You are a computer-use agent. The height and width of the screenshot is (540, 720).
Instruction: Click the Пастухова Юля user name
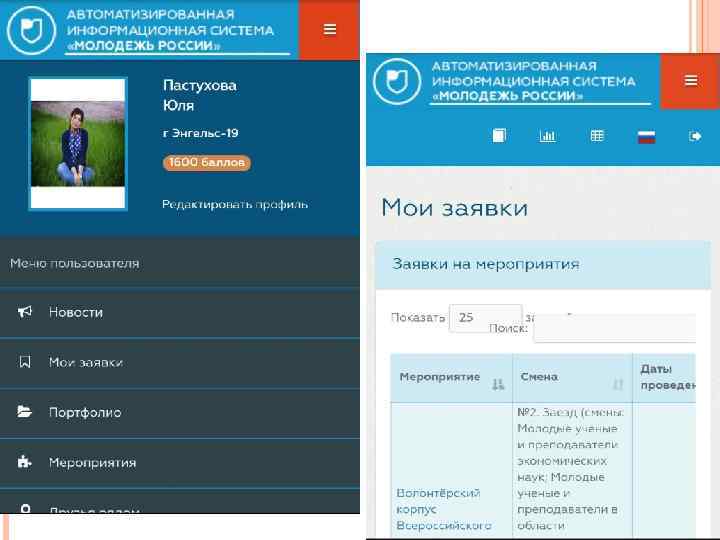pyautogui.click(x=200, y=96)
